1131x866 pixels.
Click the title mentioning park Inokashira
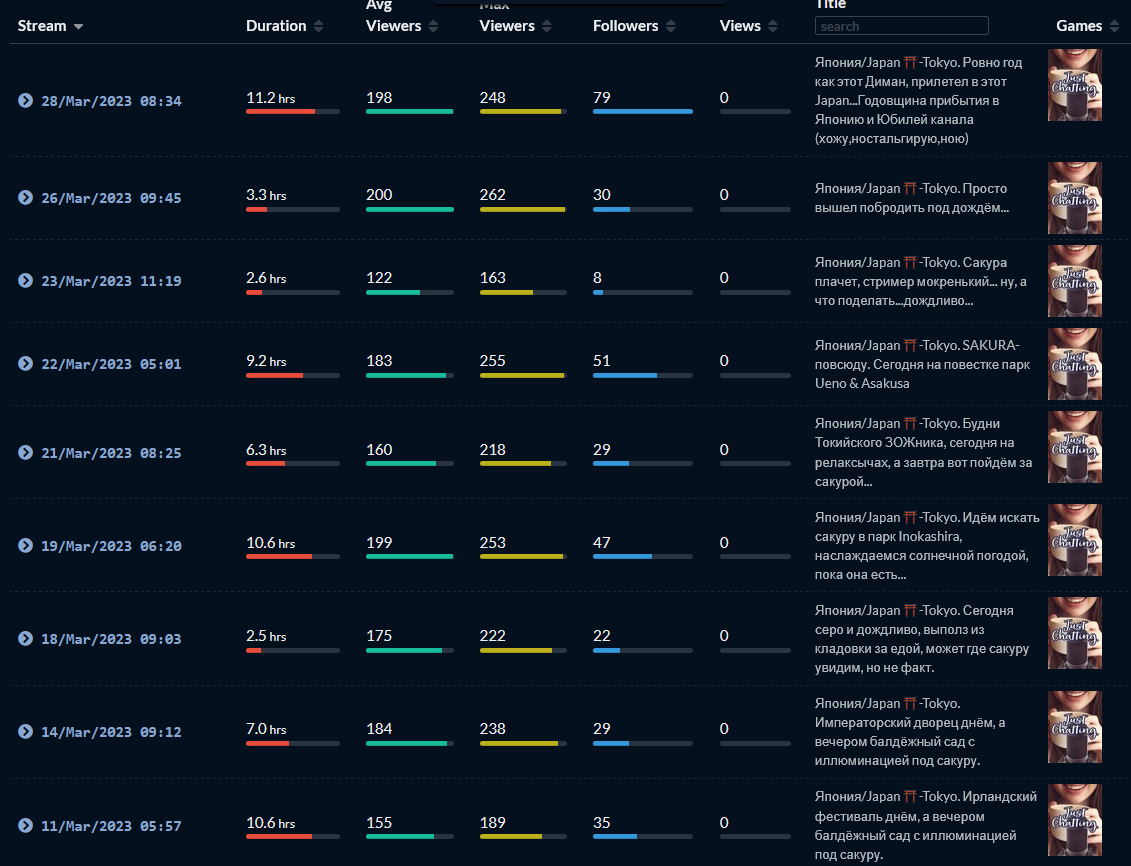[x=927, y=546]
